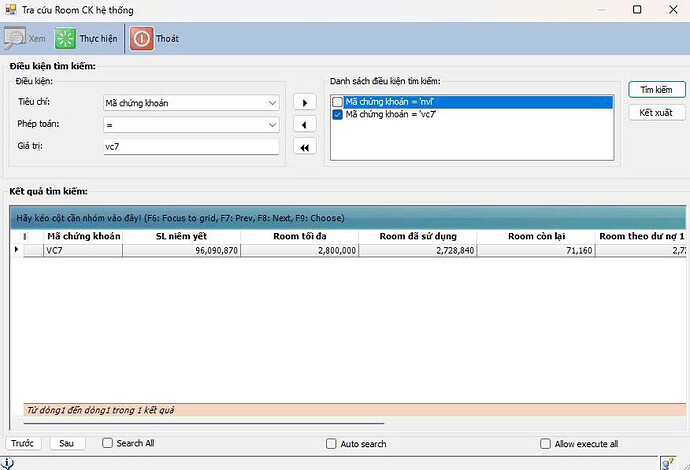Click the result count status row

(x=355, y=410)
